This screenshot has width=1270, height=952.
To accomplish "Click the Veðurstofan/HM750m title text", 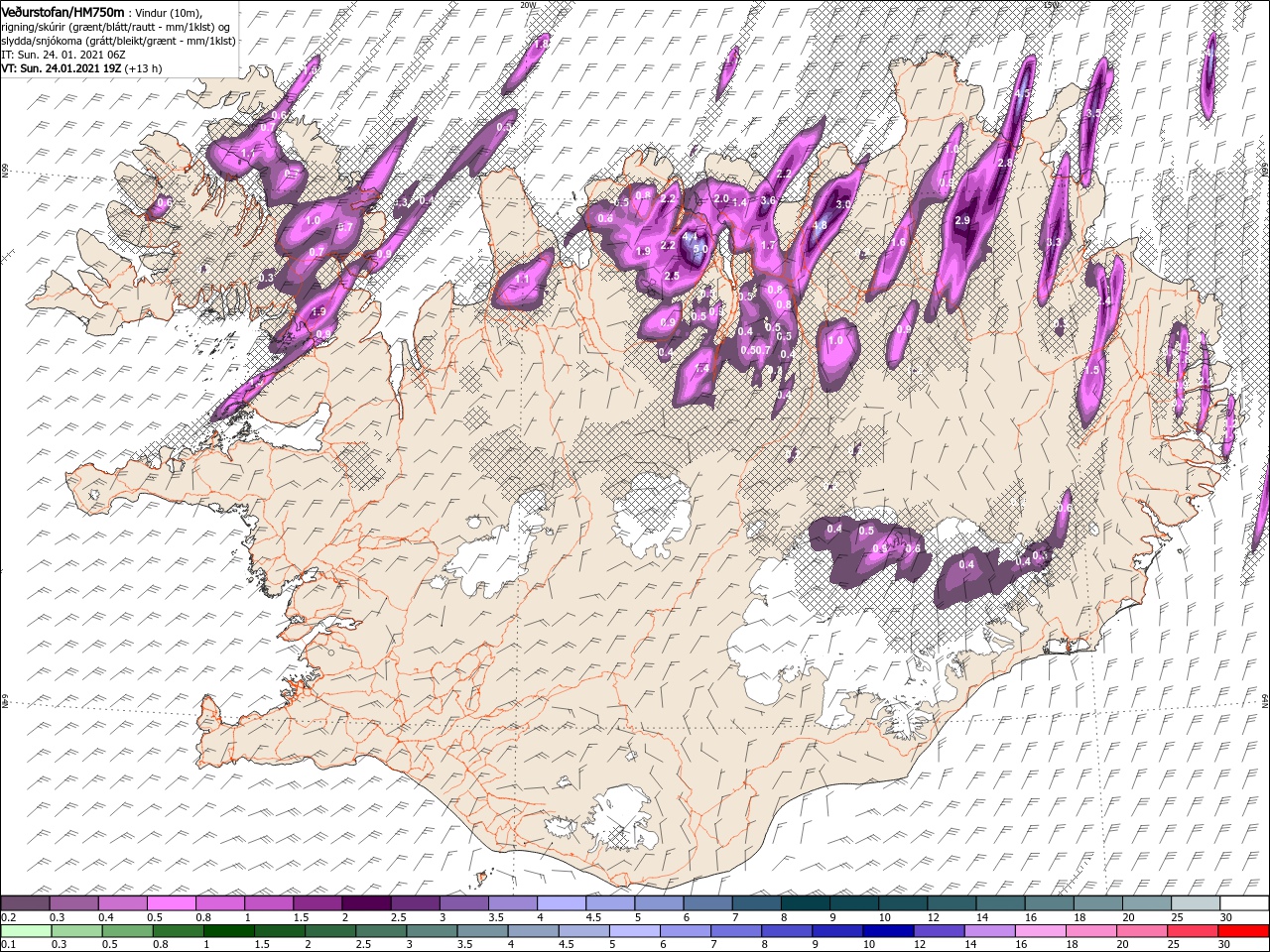I will point(63,11).
